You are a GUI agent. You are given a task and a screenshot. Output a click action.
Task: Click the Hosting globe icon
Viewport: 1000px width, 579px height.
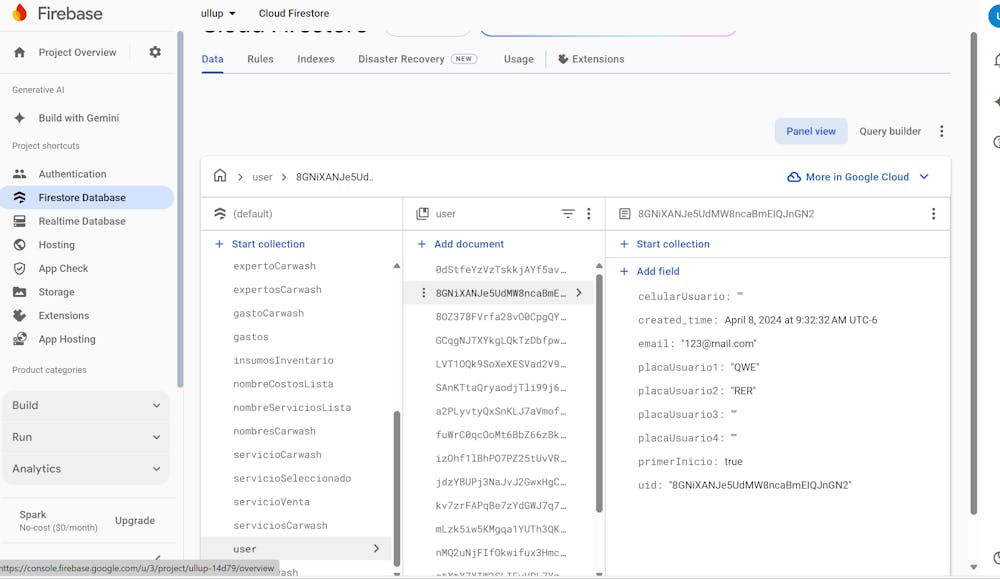[20, 245]
